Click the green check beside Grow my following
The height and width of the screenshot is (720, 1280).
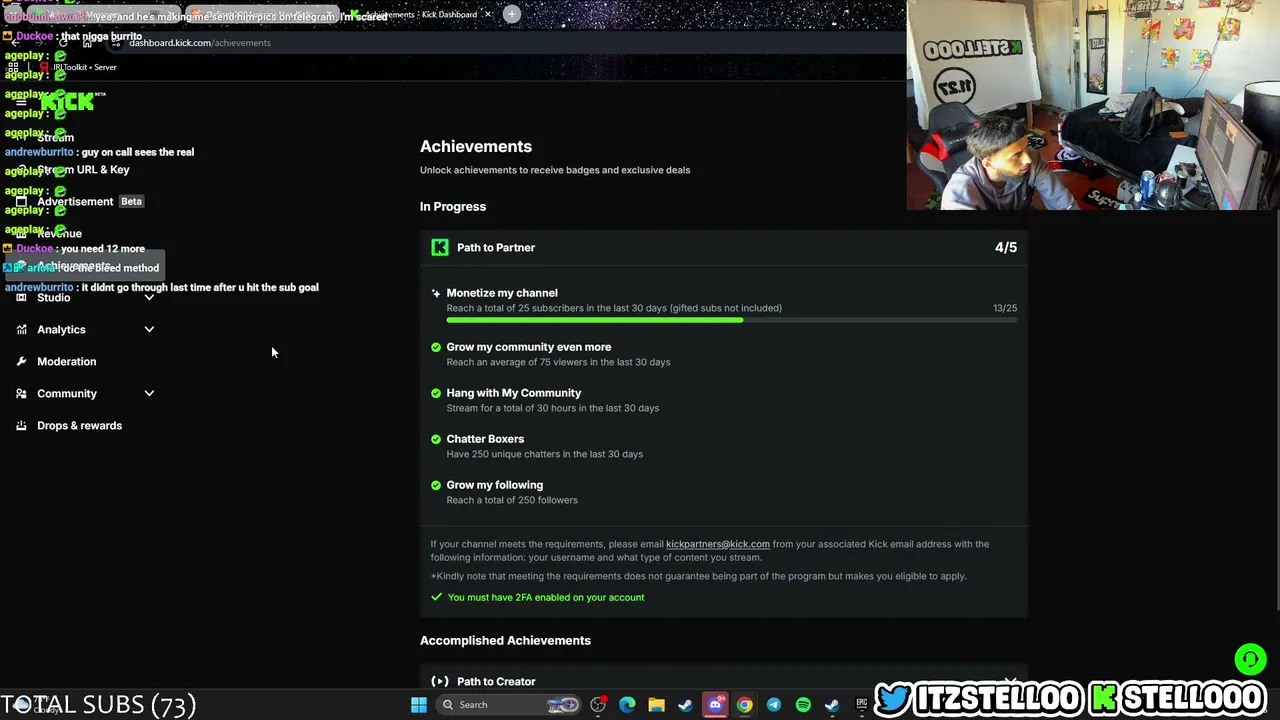pyautogui.click(x=436, y=485)
